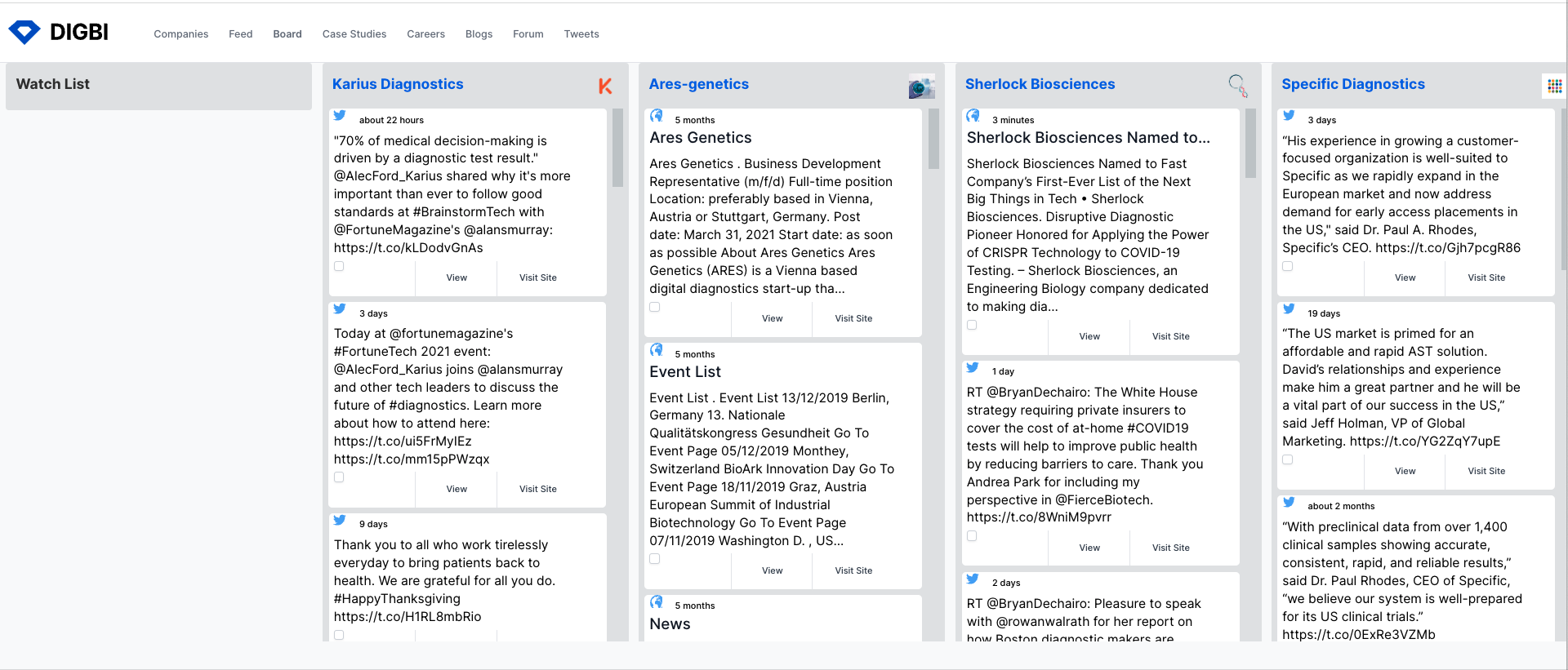This screenshot has width=1568, height=670.
Task: Click web source icon on Sherlock '3 minutes' card
Action: 973,116
